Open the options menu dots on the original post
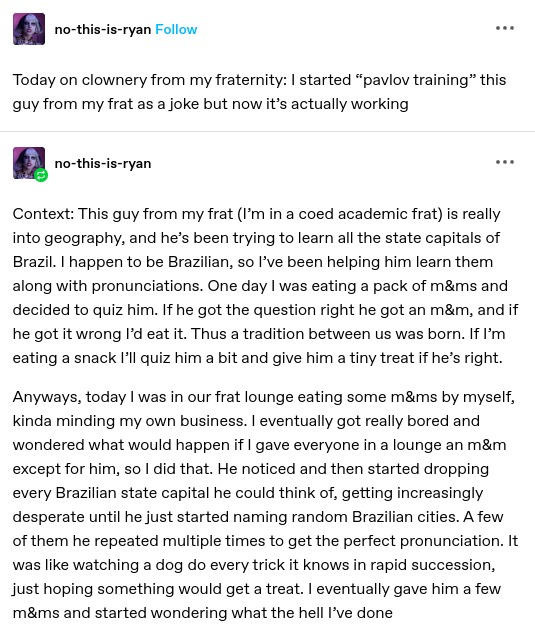 point(504,28)
